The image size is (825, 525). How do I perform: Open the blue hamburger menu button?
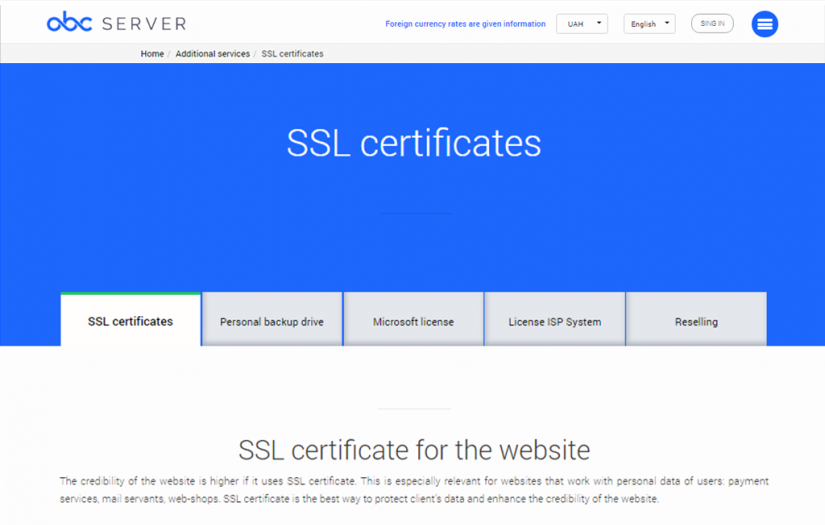click(x=764, y=24)
